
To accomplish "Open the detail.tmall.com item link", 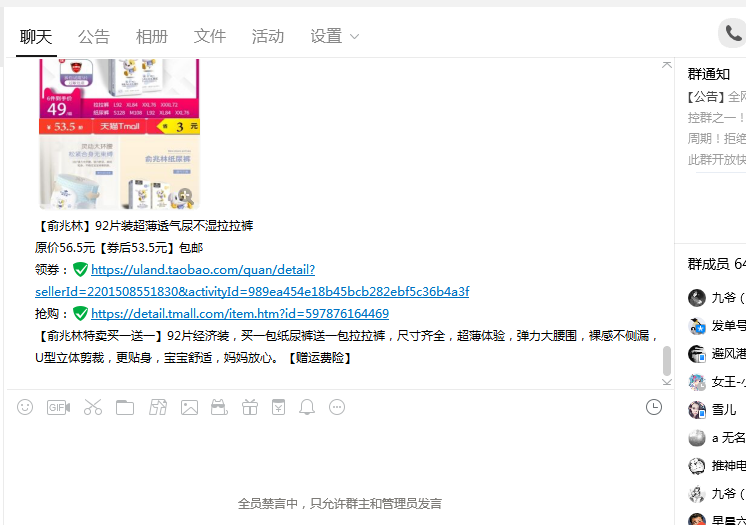I will pos(240,313).
